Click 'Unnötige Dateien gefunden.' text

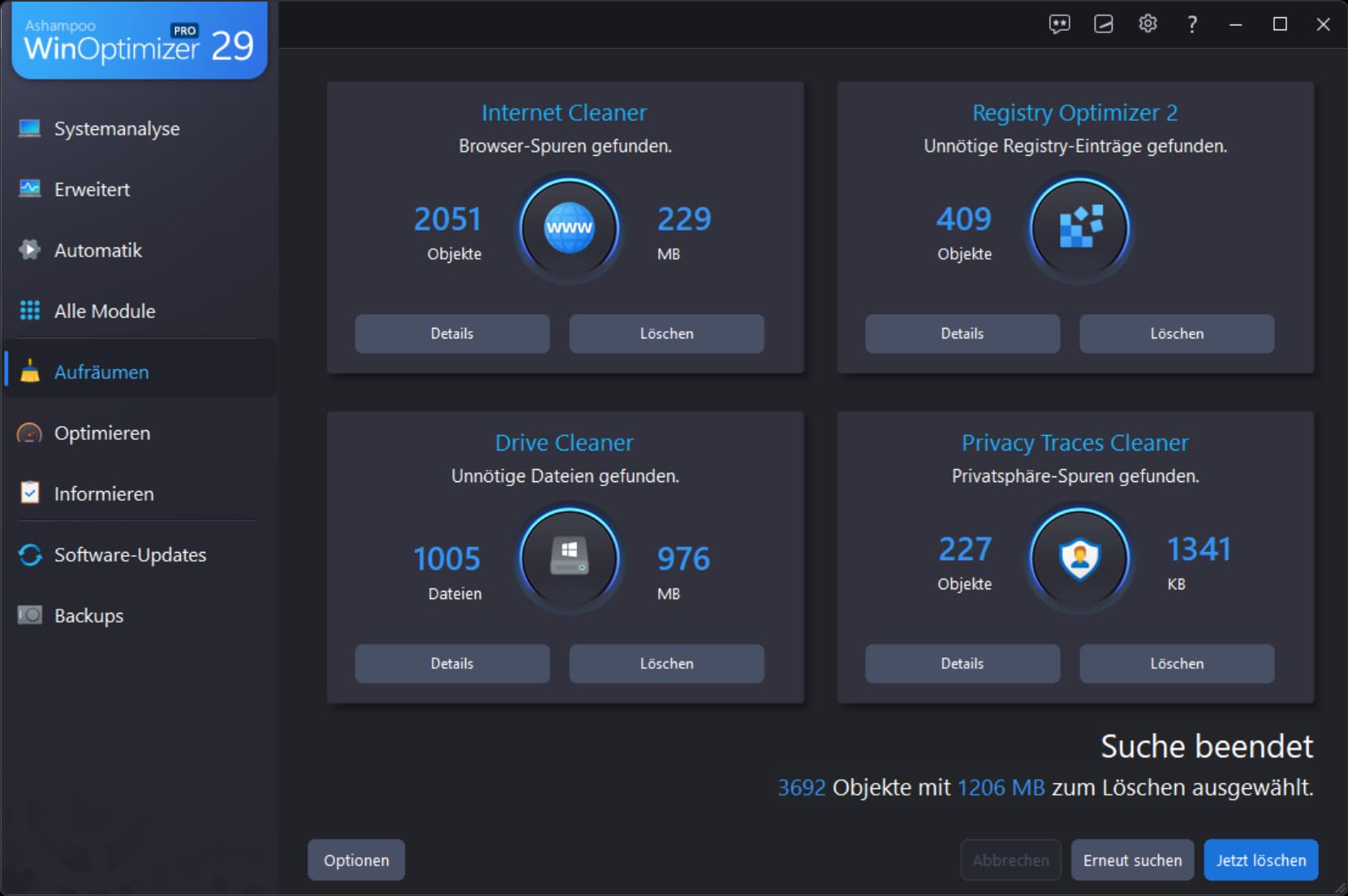pos(565,476)
